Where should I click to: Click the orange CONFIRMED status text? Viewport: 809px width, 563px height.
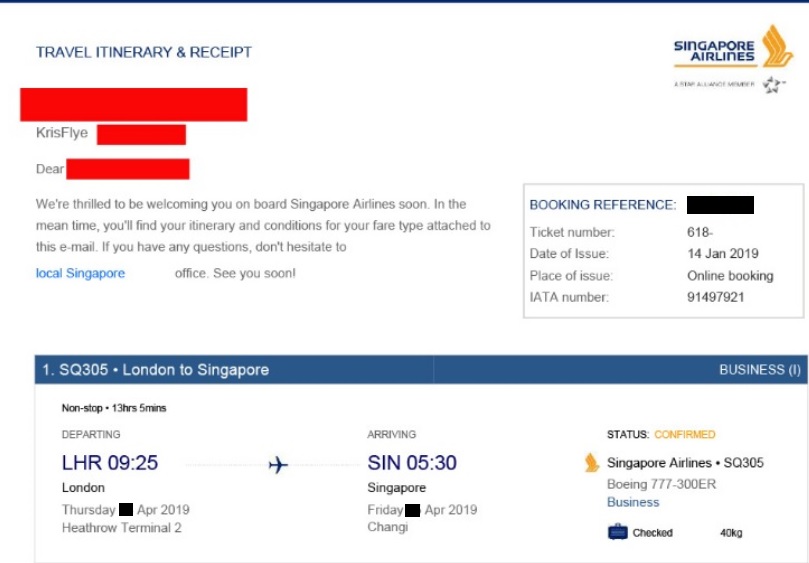(x=685, y=435)
